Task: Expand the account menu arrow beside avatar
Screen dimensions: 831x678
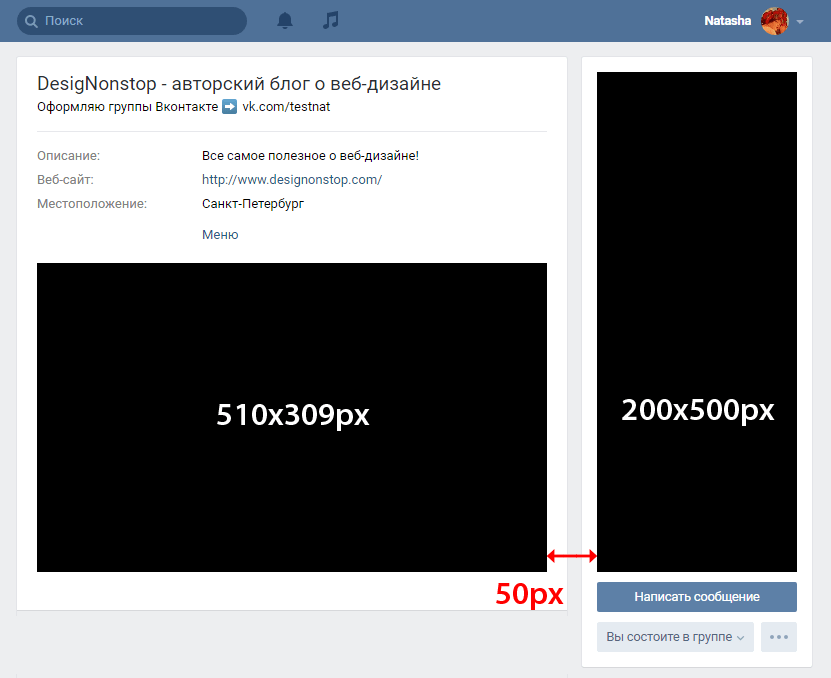Action: point(800,22)
